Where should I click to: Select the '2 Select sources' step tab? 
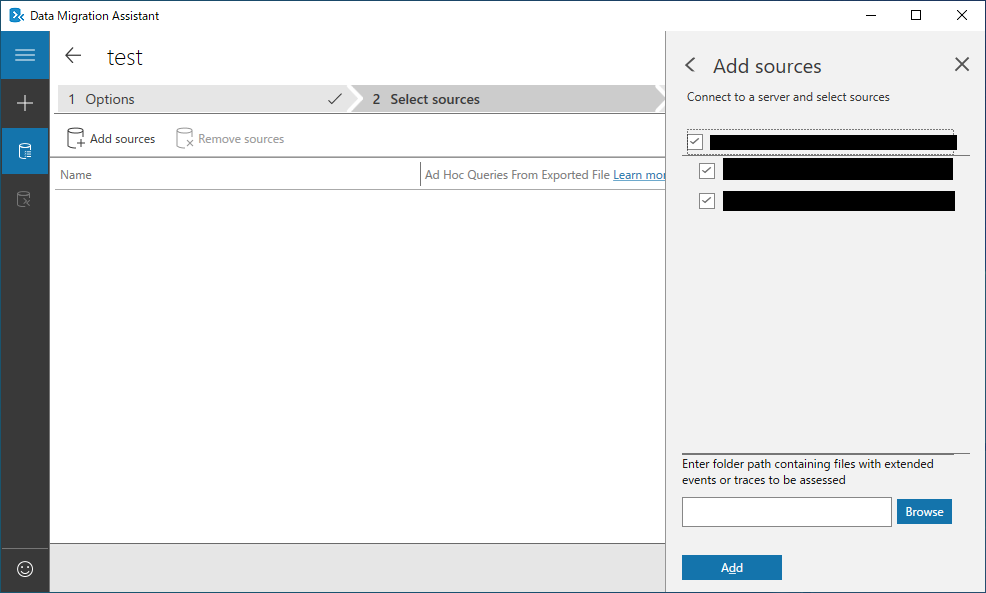click(508, 99)
